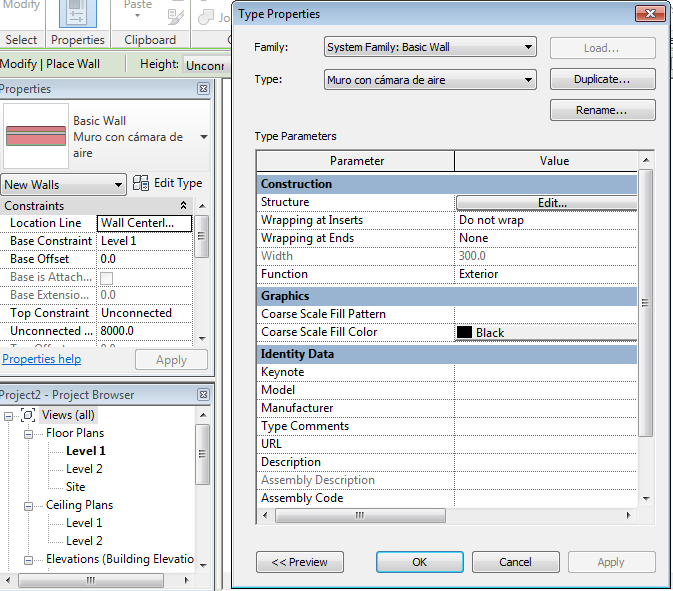Click the Clipboard panel label
The image size is (673, 591).
[150, 40]
